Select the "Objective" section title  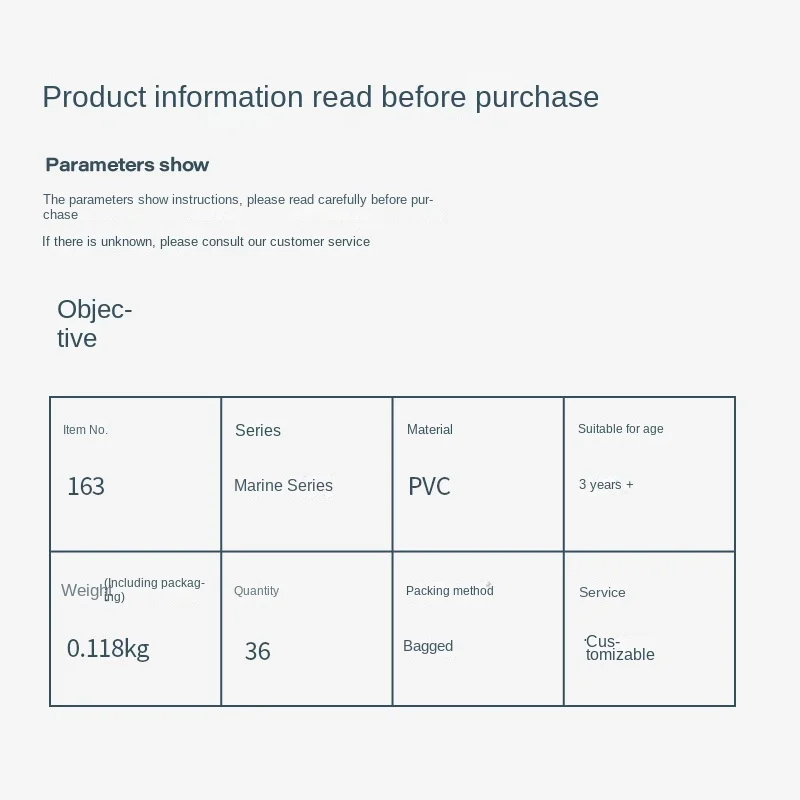(x=94, y=323)
